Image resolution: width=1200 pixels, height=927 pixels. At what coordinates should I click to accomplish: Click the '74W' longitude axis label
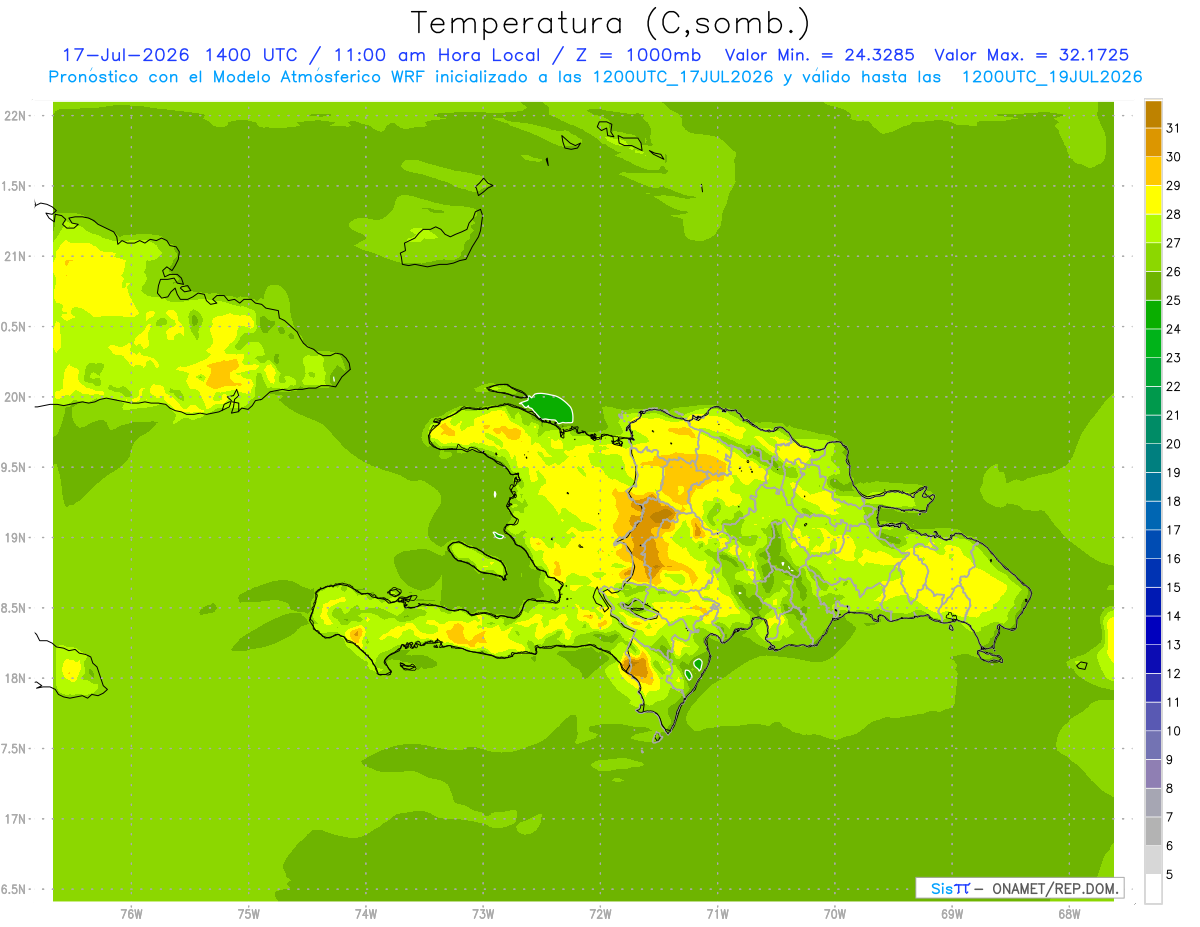click(366, 914)
